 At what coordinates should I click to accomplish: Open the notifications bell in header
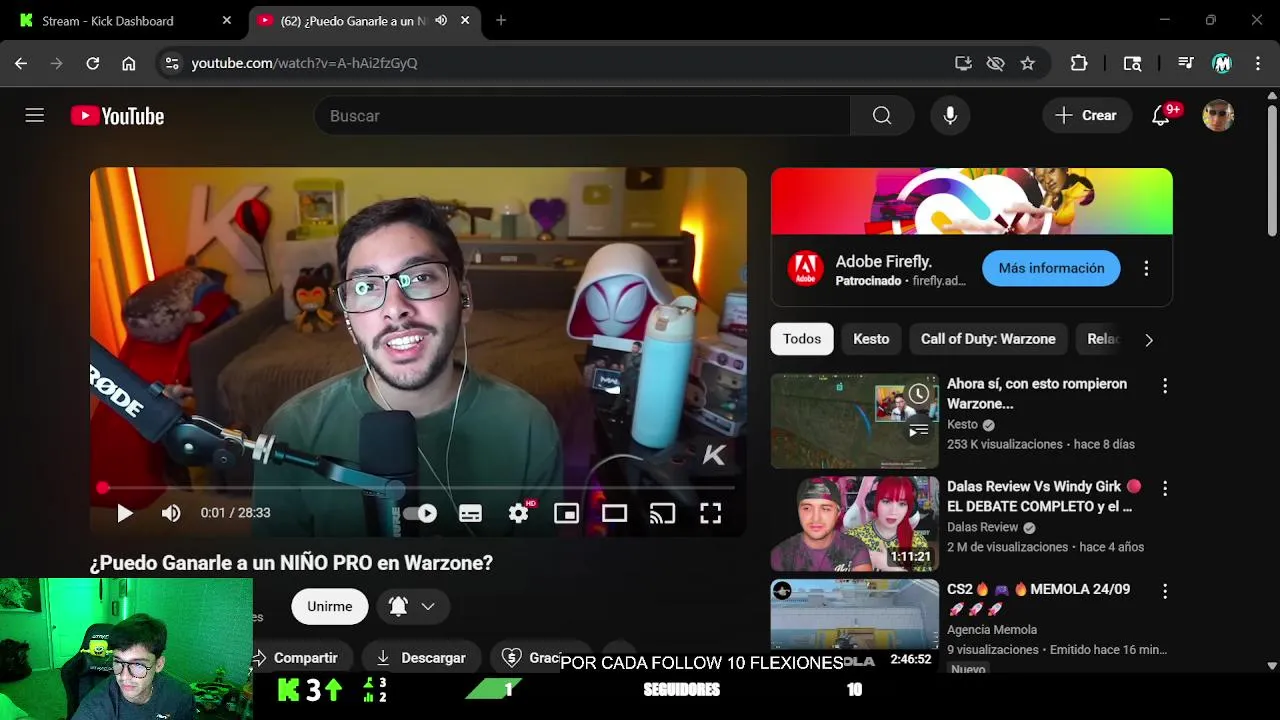[x=1161, y=116]
